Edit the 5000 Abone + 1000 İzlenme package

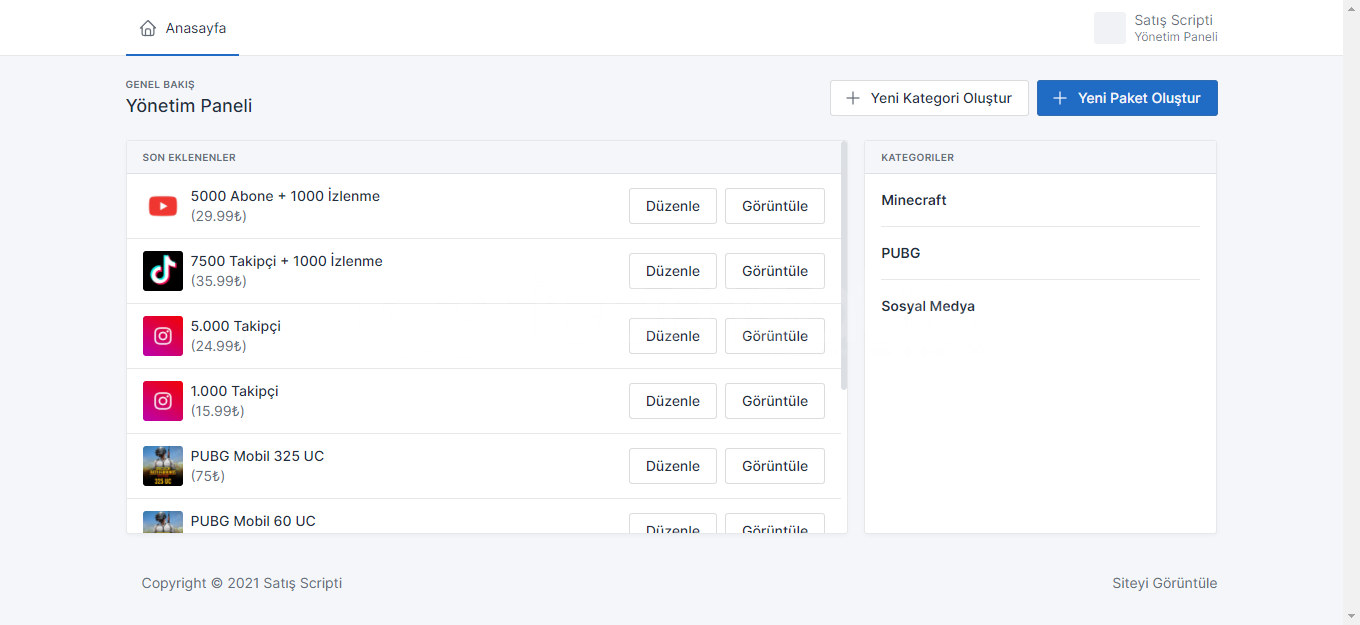673,206
